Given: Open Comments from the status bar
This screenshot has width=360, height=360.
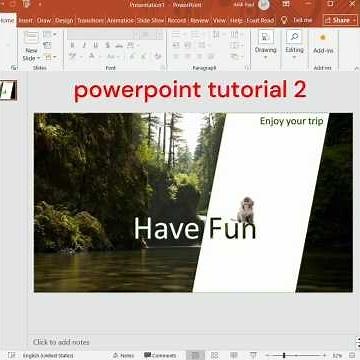Looking at the screenshot, I should 160,356.
